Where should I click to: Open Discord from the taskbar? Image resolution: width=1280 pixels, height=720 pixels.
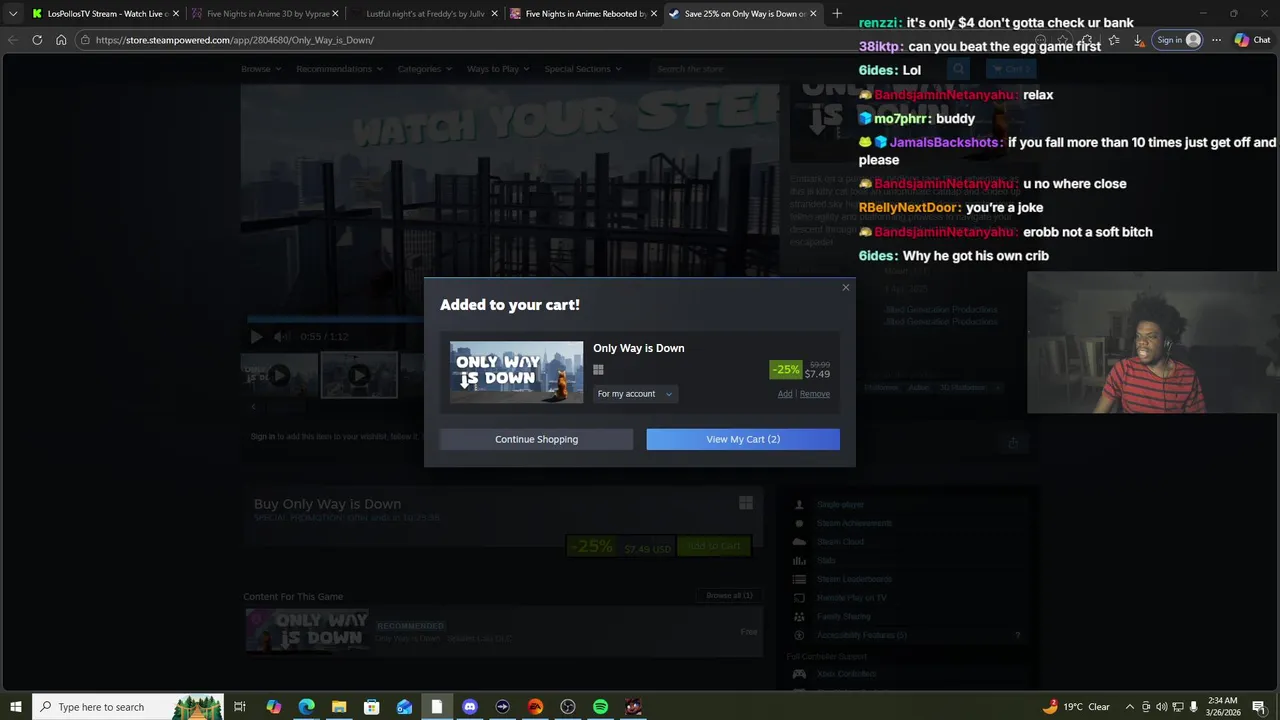tap(470, 707)
